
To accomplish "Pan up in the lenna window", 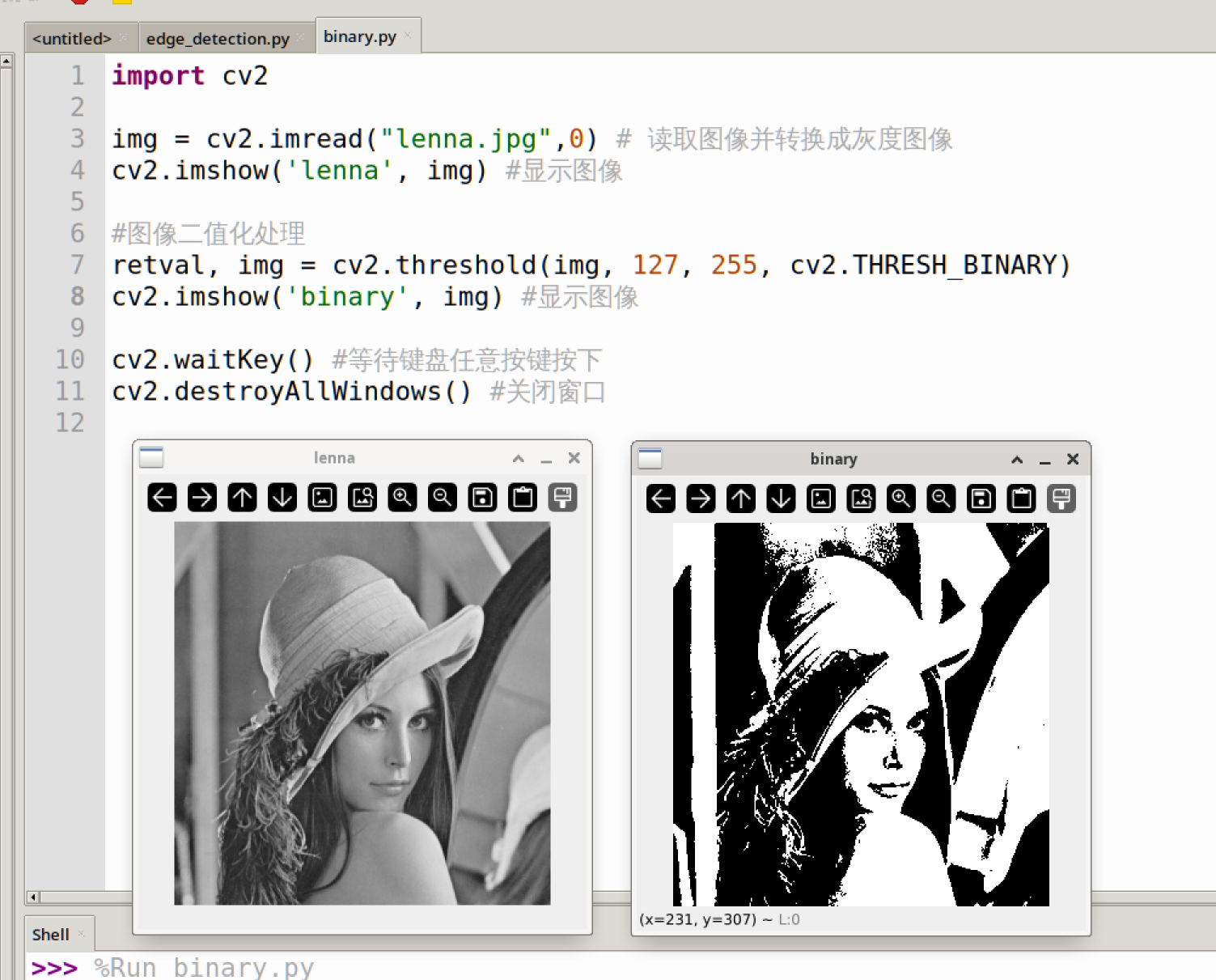I will [242, 497].
